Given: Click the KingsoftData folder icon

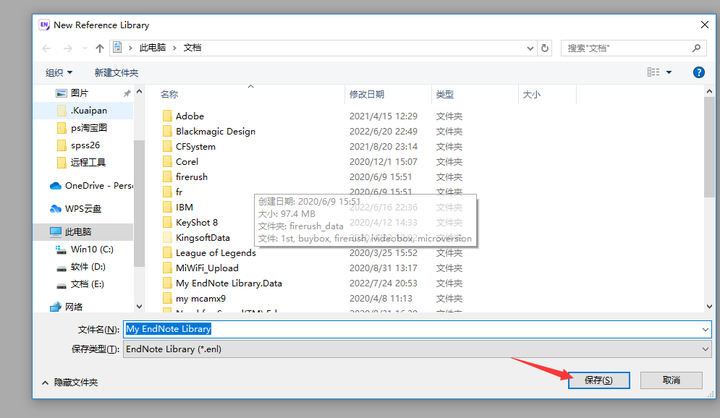Looking at the screenshot, I should click(x=167, y=237).
